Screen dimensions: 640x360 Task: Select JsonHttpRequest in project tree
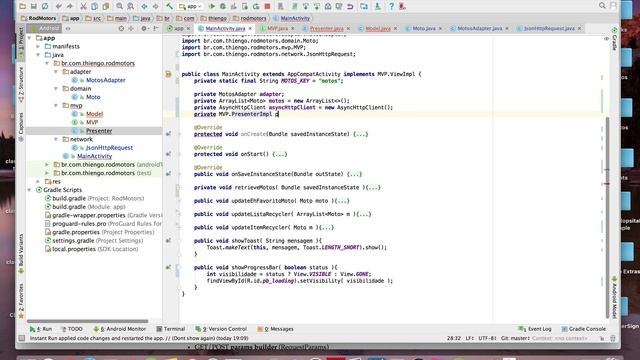tap(109, 148)
